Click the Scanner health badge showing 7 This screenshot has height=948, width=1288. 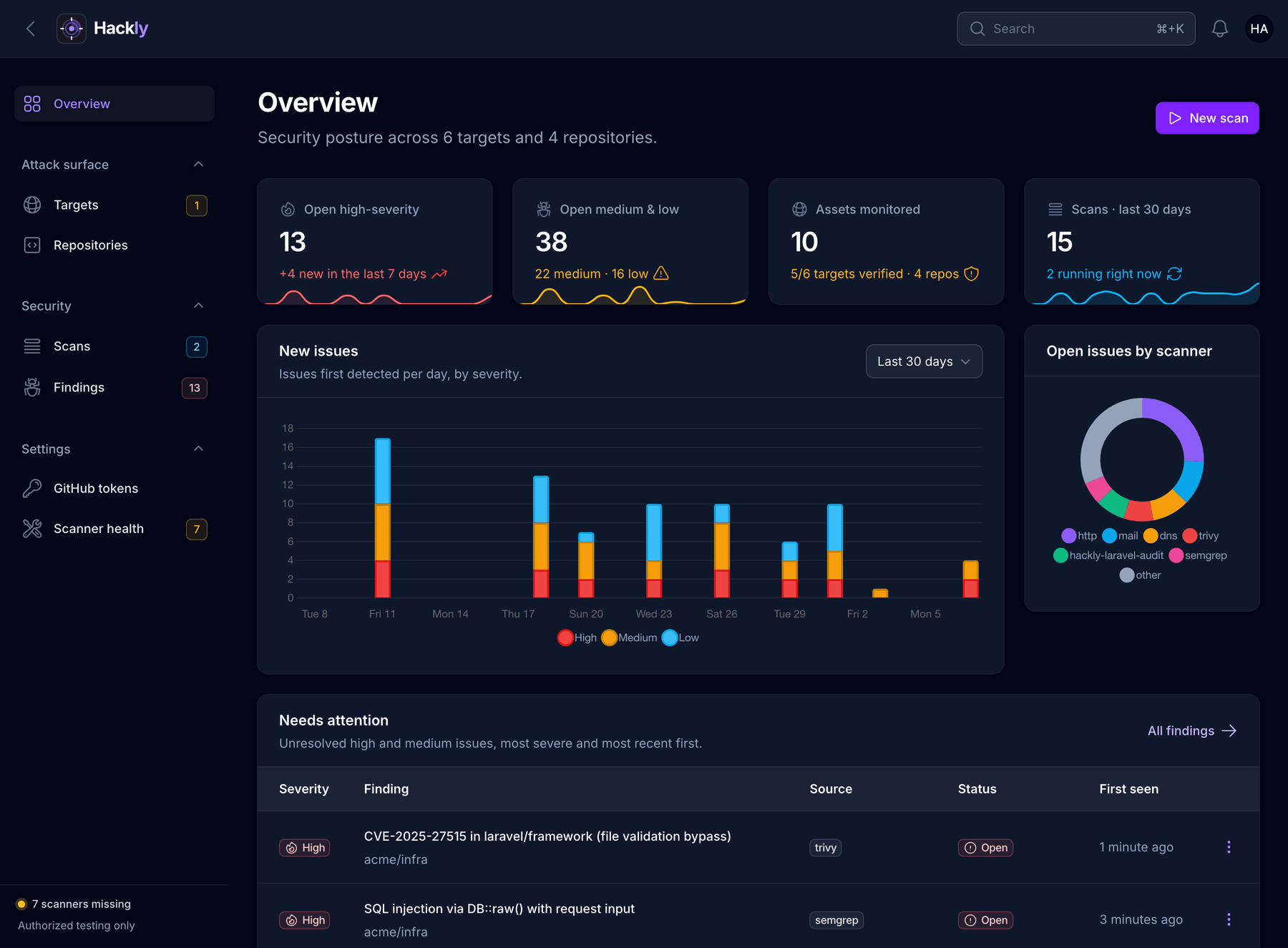pyautogui.click(x=197, y=529)
